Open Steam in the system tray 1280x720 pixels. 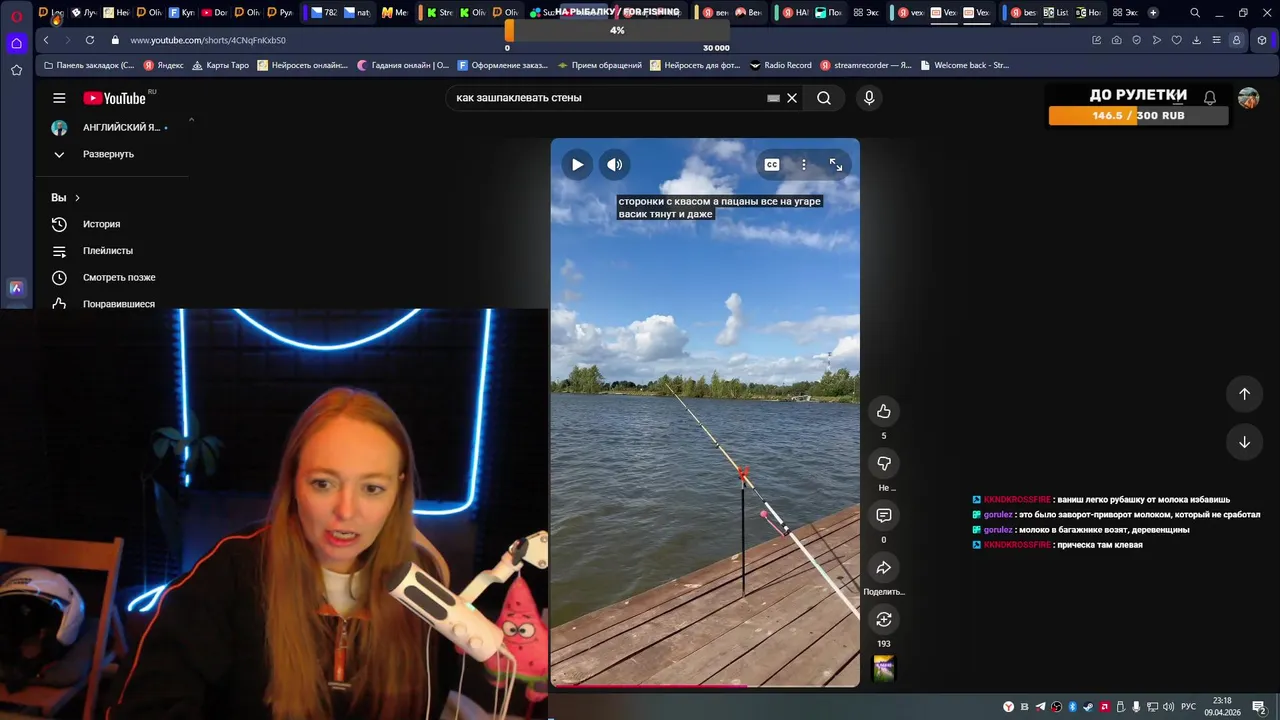[1089, 707]
